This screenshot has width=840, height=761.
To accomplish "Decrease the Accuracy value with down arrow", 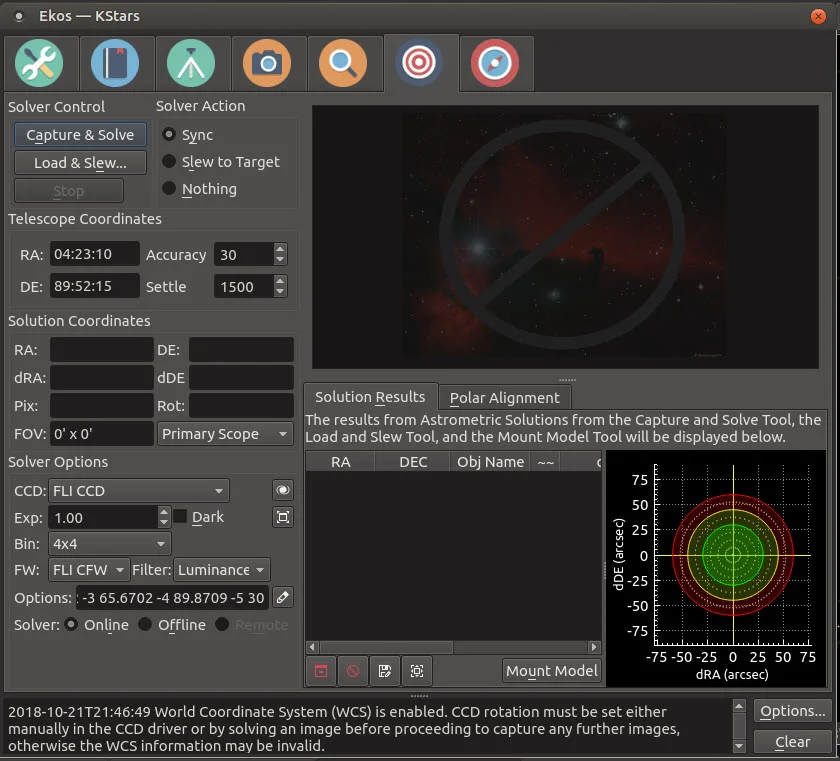I will click(x=280, y=260).
